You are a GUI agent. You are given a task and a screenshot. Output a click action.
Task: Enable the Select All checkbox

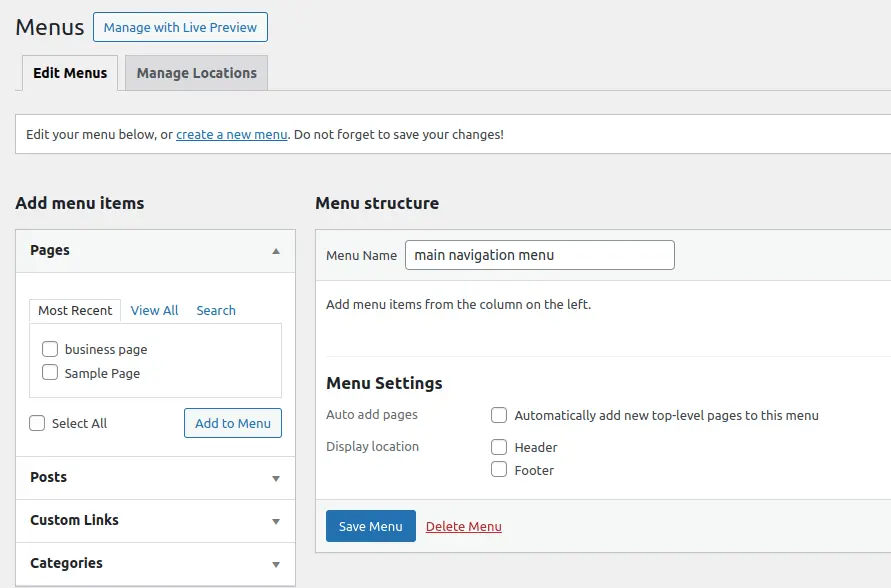pyautogui.click(x=37, y=423)
